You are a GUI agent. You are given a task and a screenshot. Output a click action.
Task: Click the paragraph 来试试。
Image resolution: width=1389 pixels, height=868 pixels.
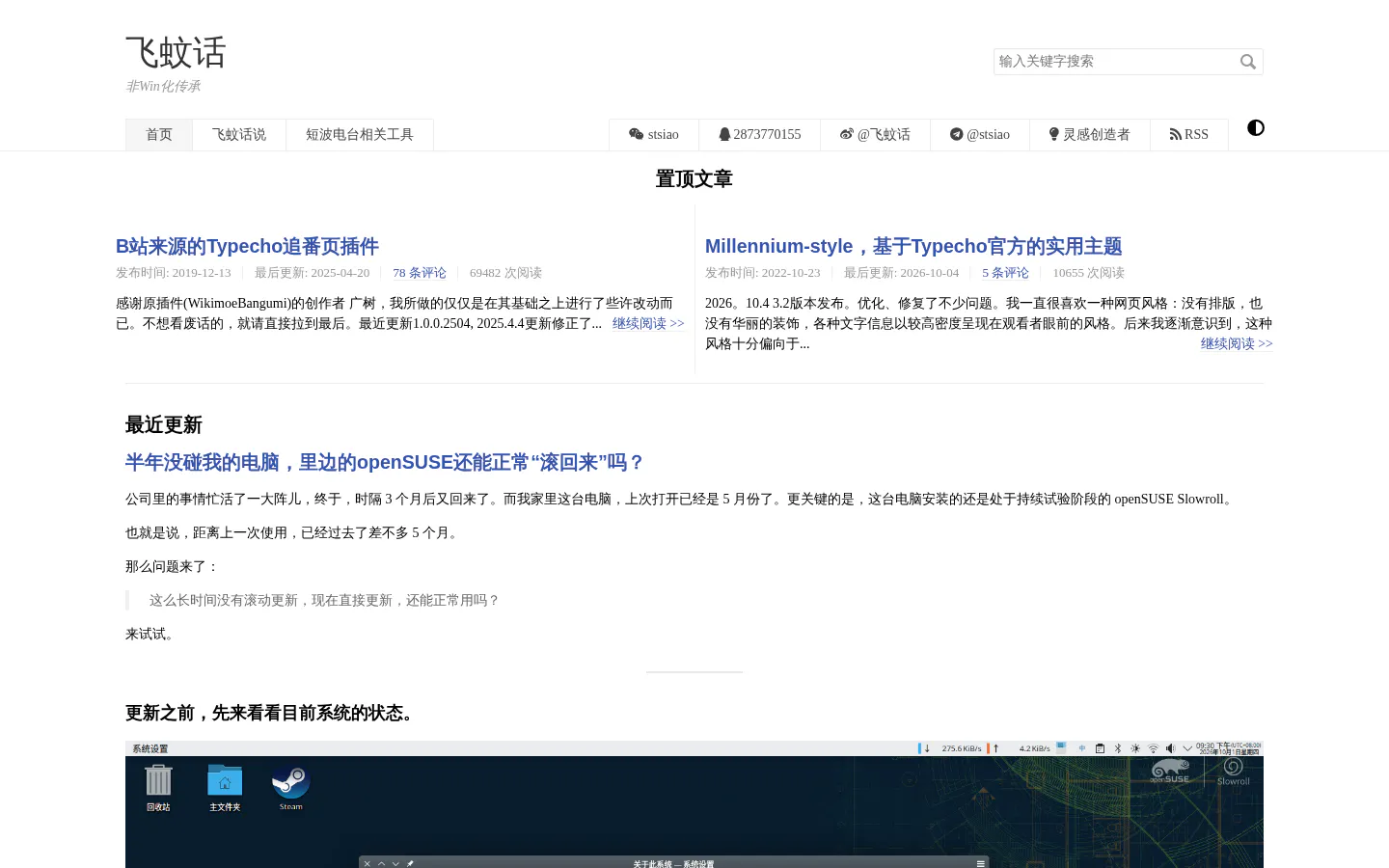(152, 634)
